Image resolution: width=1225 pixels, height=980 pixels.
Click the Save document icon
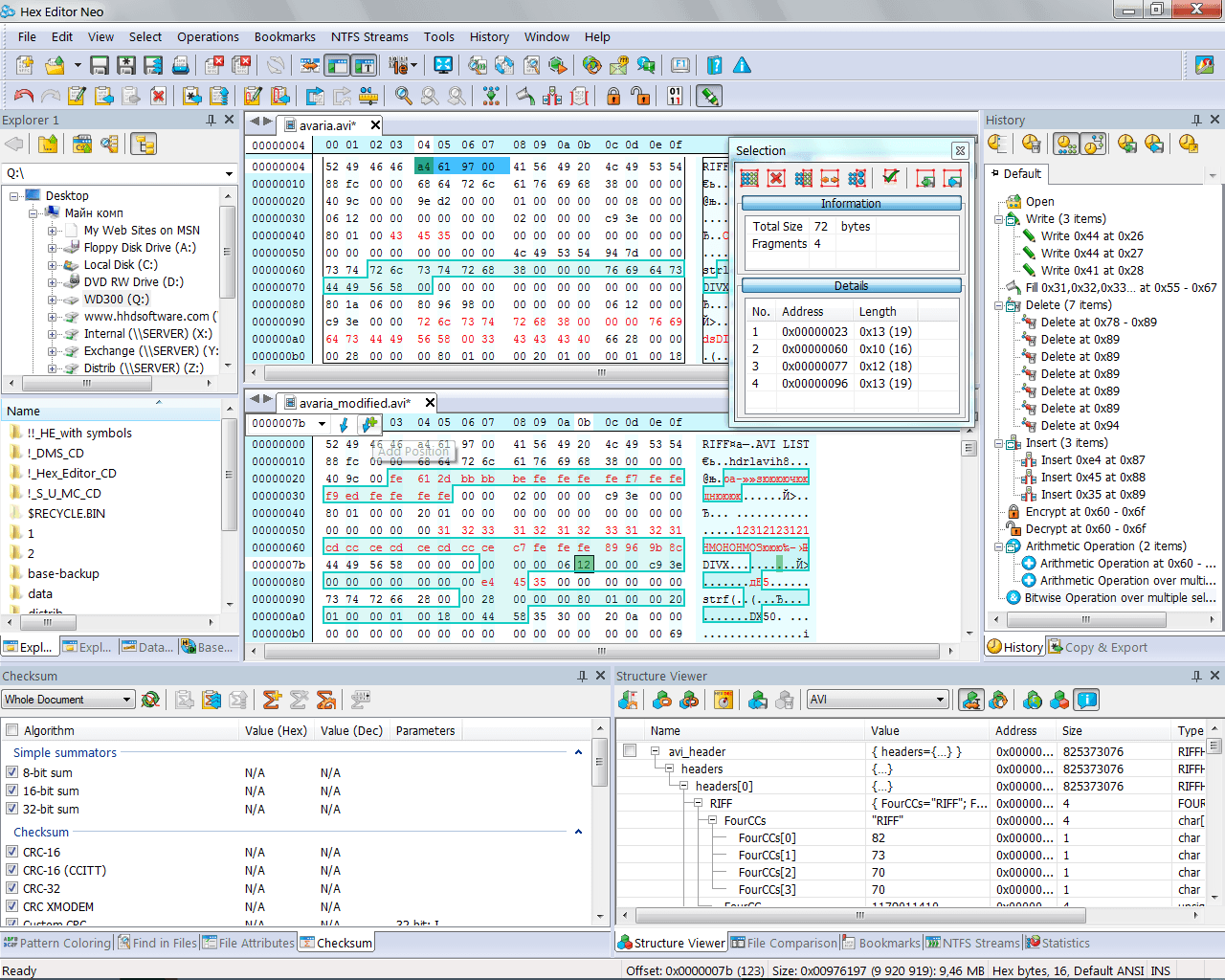[99, 65]
